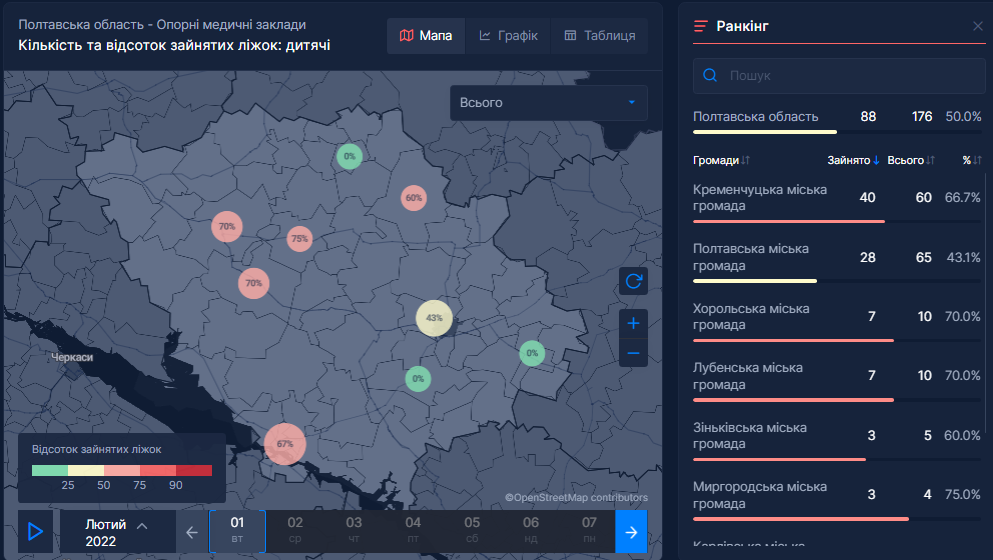
Task: Click the Таблиця table icon
Action: click(570, 35)
